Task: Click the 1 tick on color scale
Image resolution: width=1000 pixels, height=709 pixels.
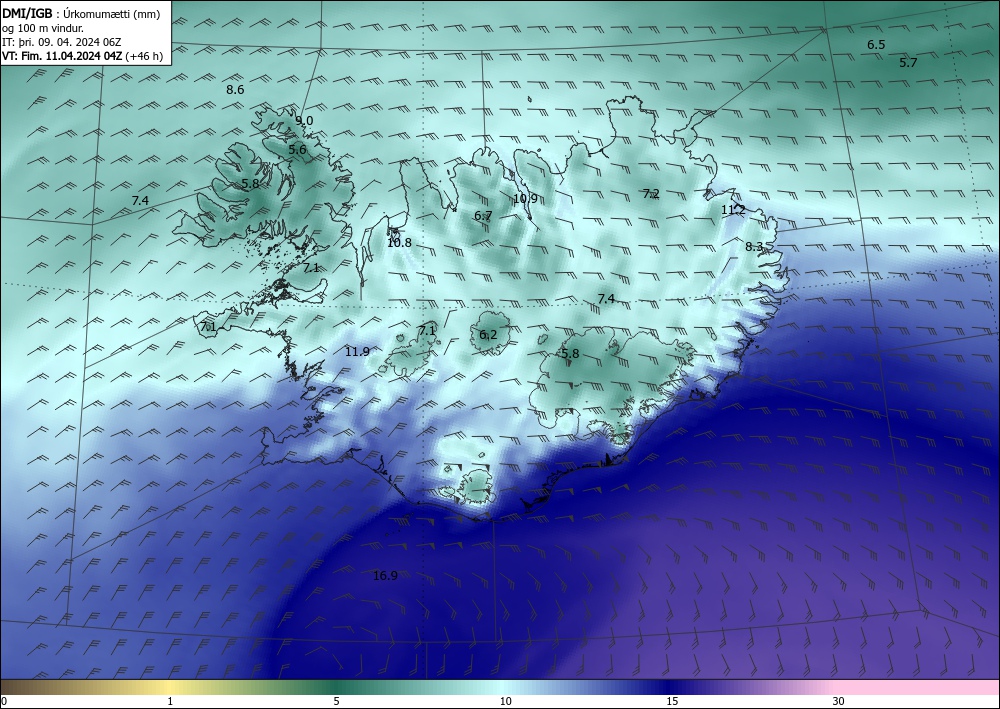Action: click(170, 702)
